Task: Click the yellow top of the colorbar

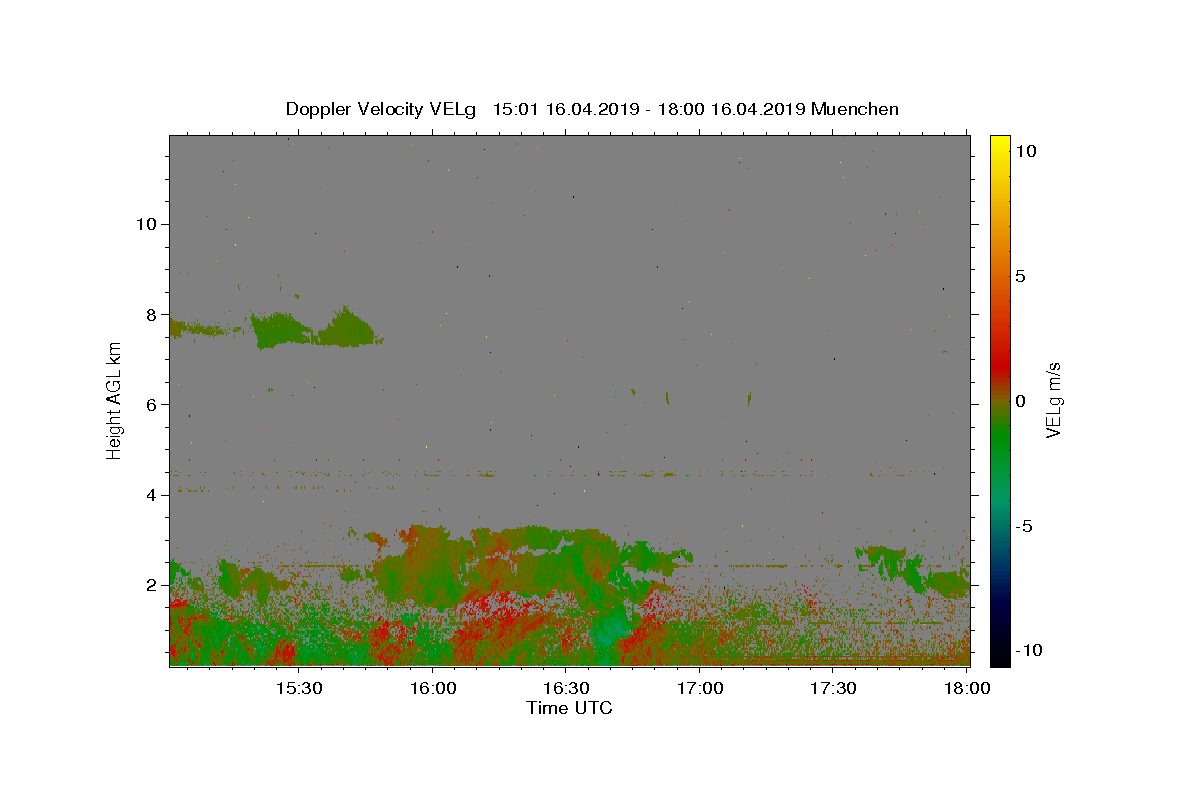Action: [x=1000, y=145]
